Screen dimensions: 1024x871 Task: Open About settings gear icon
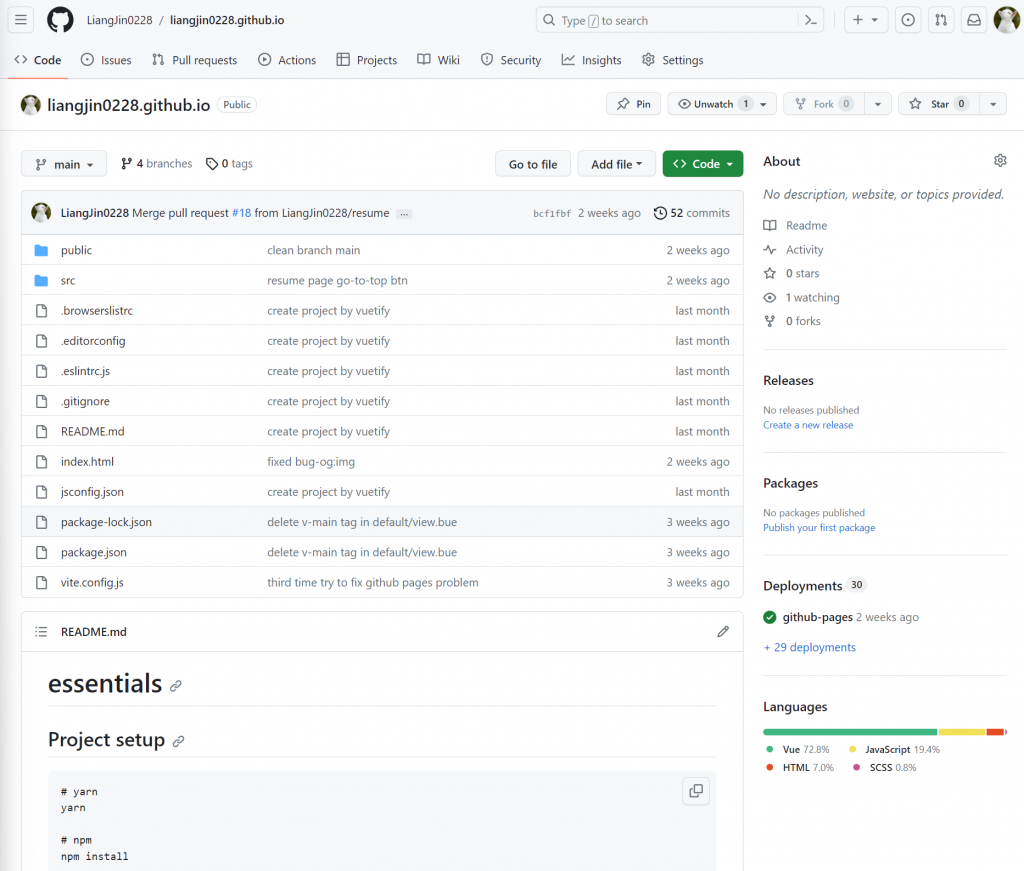[1000, 161]
